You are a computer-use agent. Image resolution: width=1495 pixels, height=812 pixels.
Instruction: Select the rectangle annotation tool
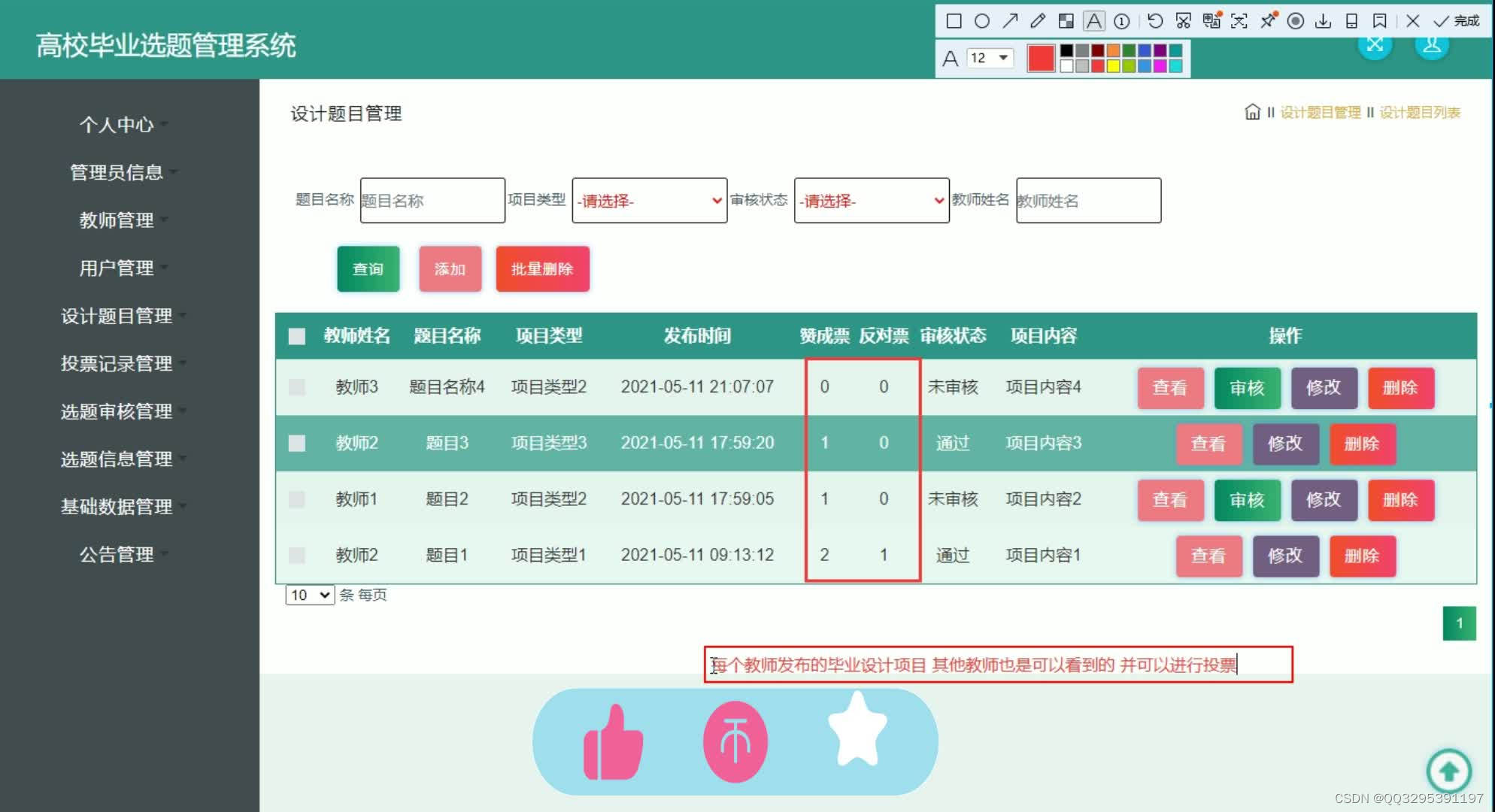[x=954, y=21]
